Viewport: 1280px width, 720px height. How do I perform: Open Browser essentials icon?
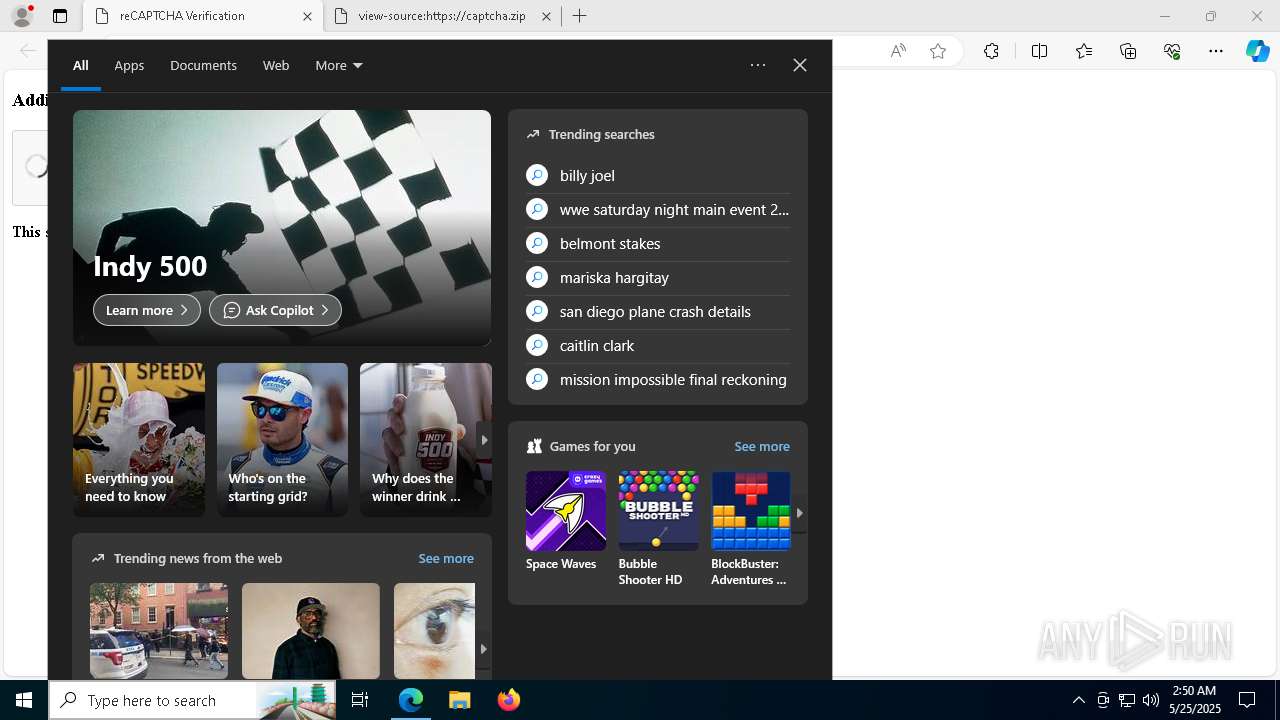[1172, 51]
